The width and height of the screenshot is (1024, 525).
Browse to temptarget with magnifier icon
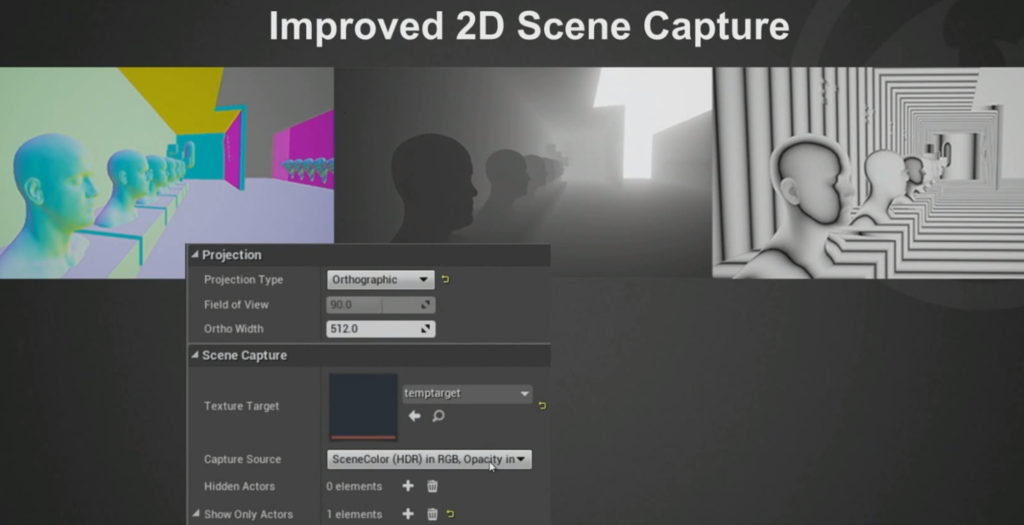point(438,416)
